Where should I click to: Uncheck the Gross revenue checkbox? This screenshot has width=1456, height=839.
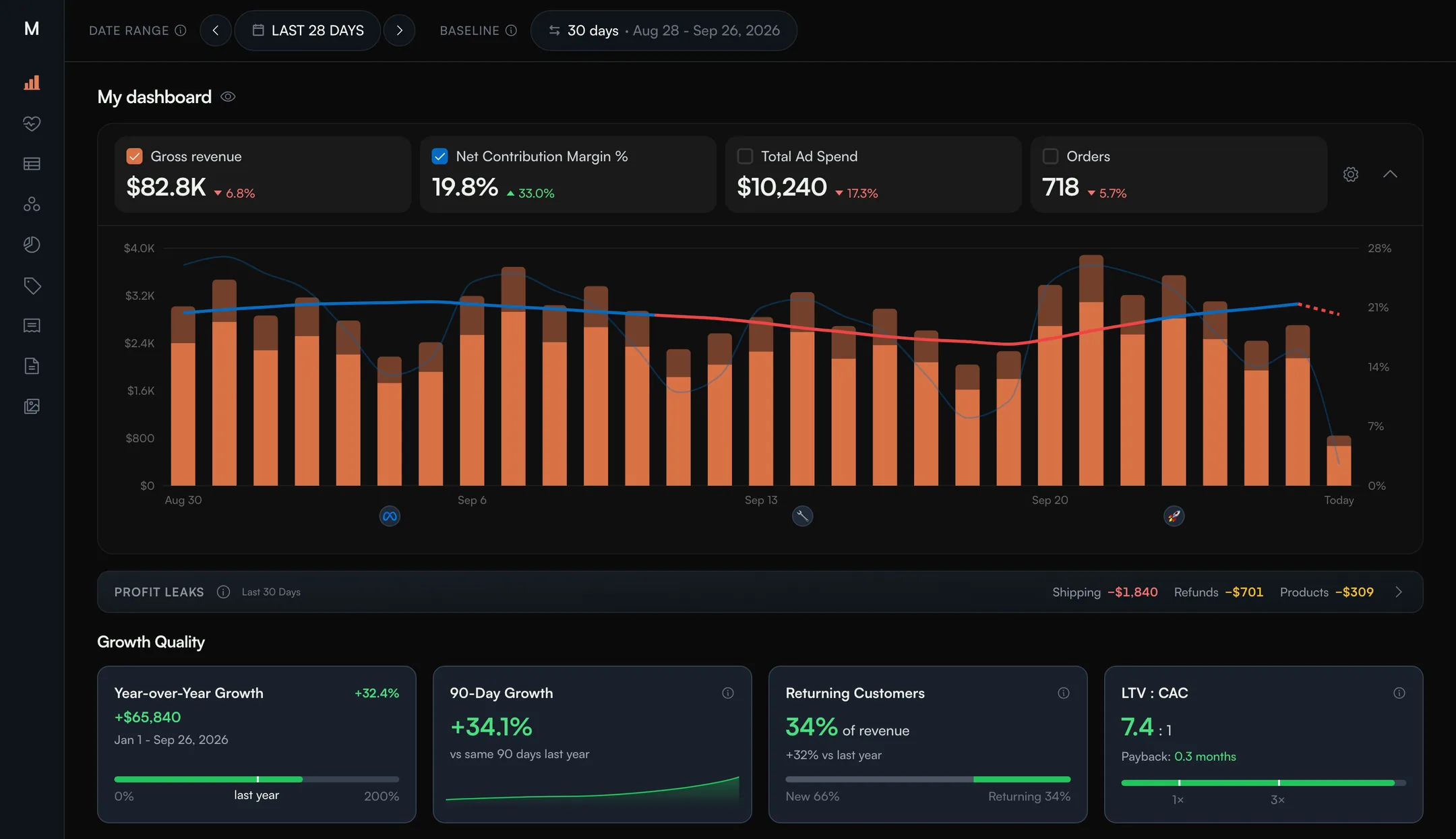coord(134,156)
